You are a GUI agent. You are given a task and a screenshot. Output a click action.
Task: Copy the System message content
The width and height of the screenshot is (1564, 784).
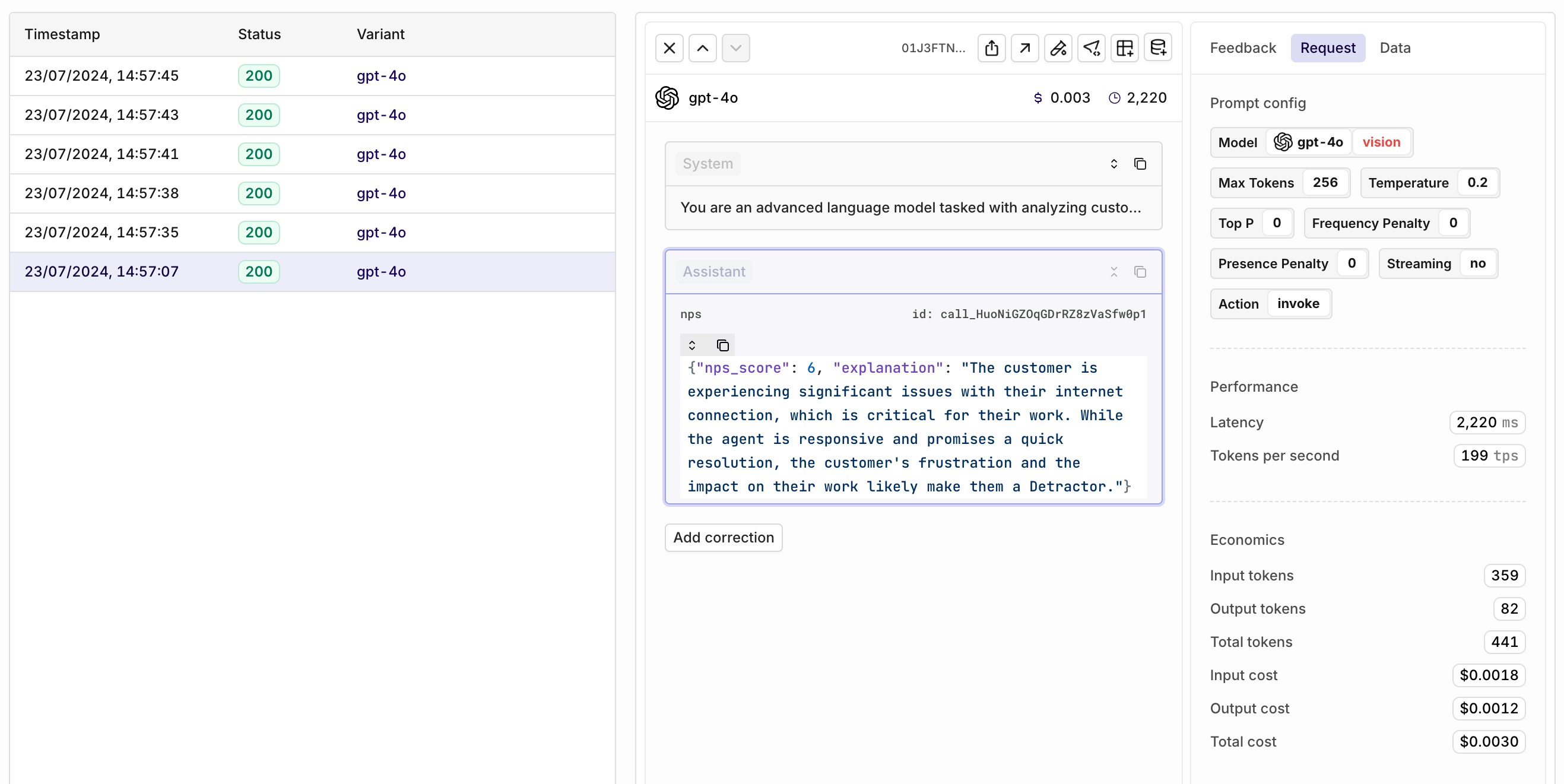(1140, 164)
